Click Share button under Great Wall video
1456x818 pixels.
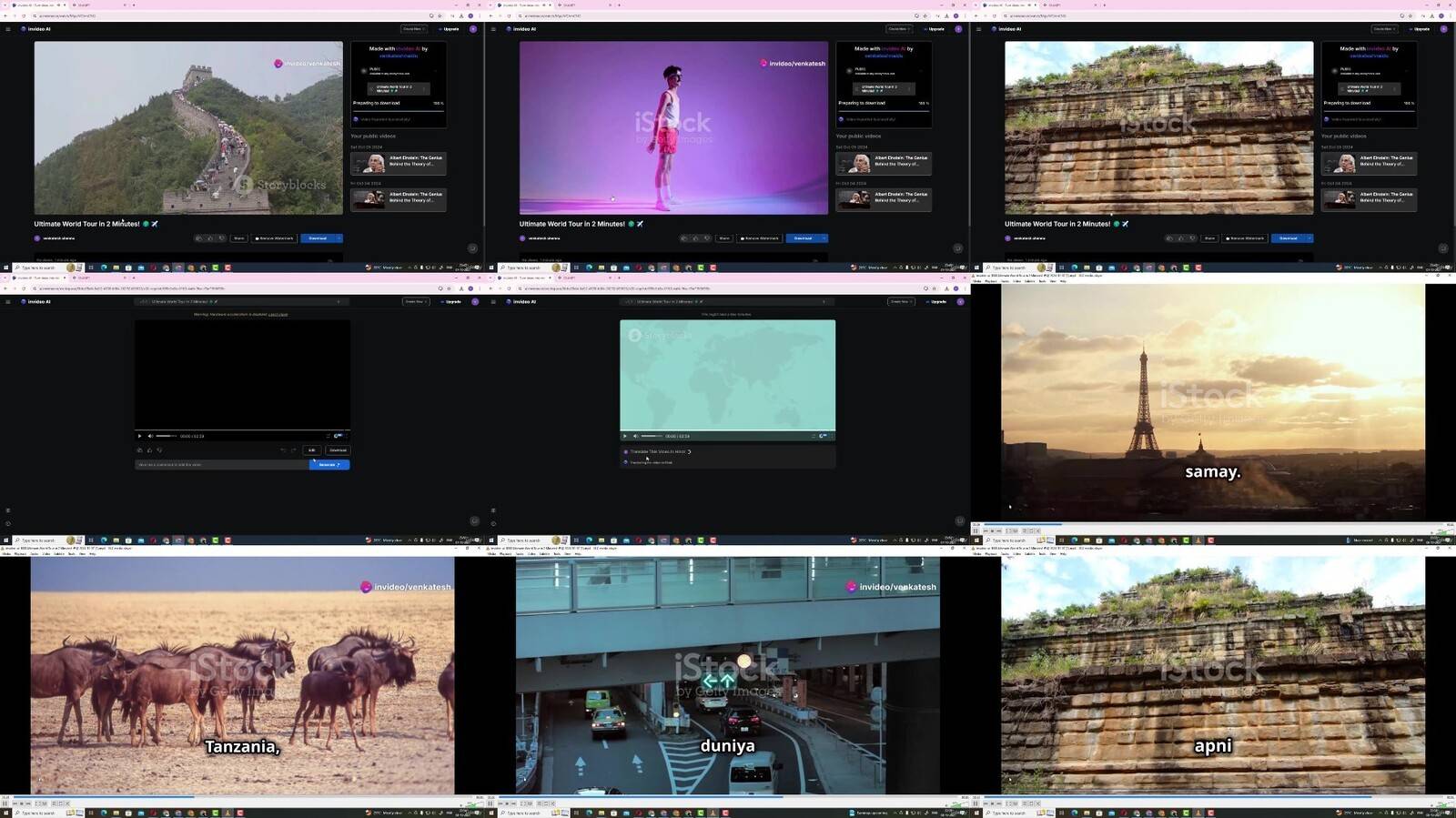tap(238, 238)
